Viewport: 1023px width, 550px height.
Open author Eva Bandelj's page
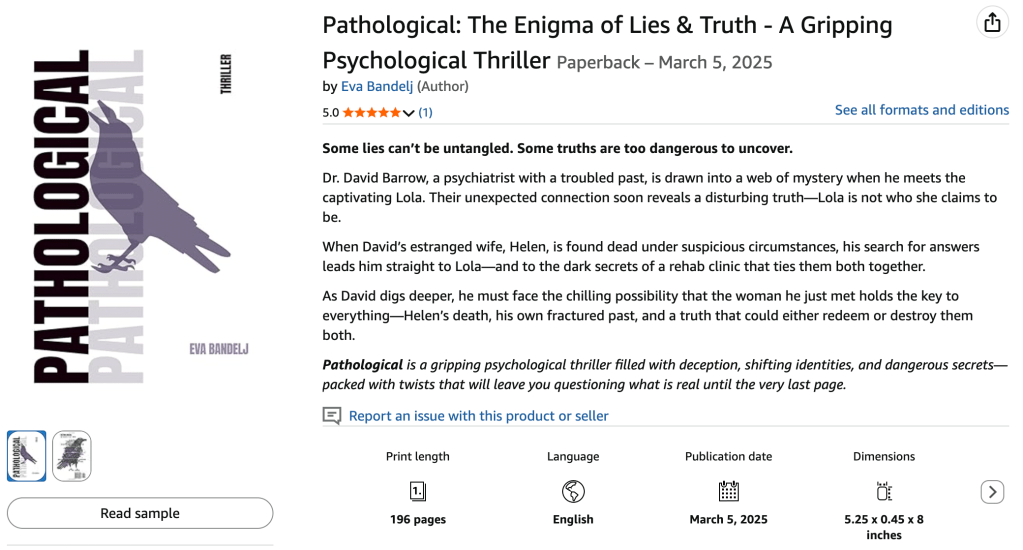(377, 87)
